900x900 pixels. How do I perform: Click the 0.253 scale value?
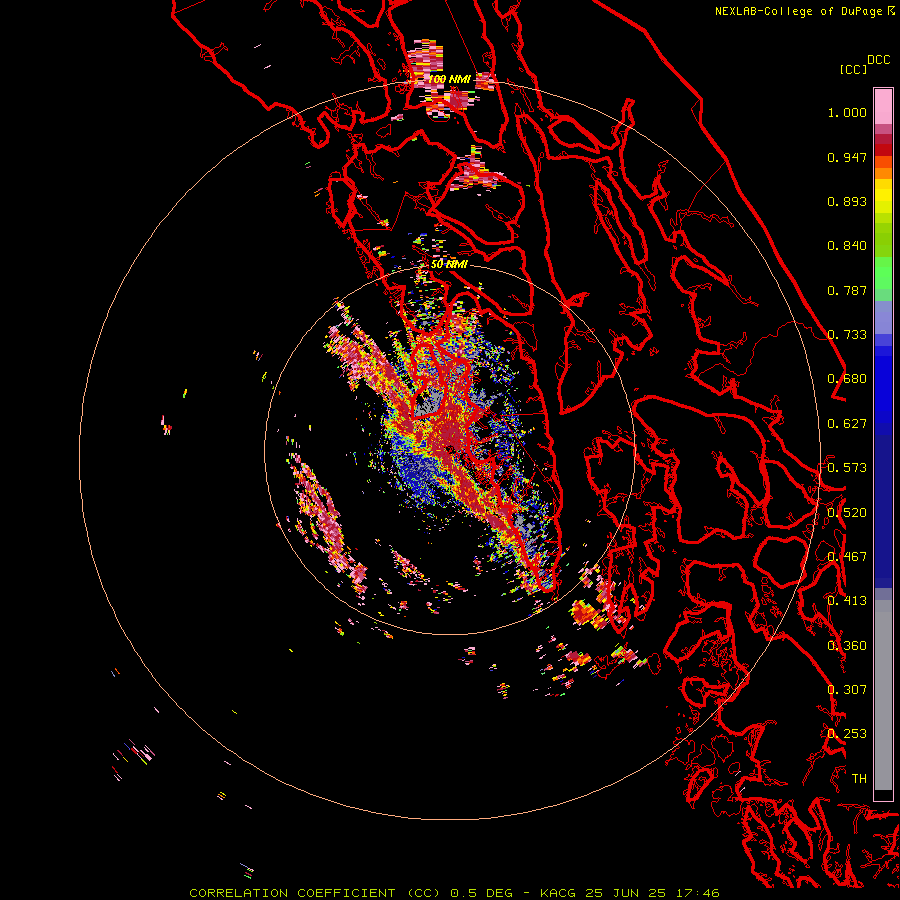[847, 734]
